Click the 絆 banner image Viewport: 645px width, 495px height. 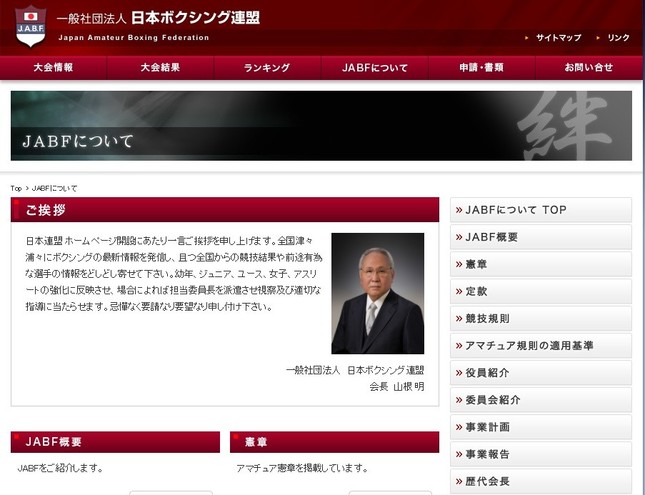[x=321, y=126]
